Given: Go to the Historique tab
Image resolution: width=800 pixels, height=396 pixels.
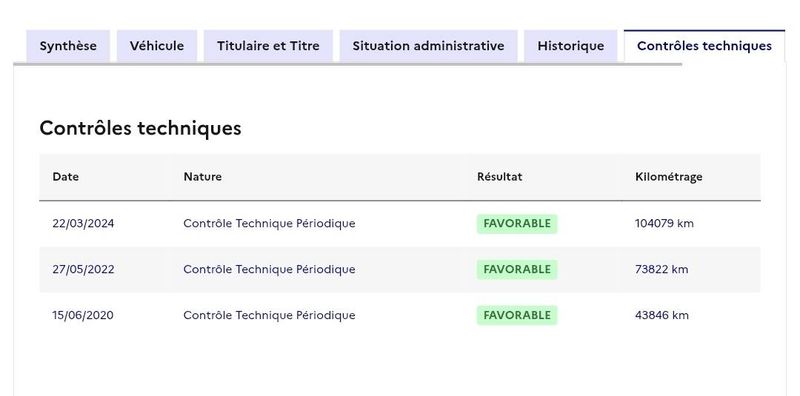Looking at the screenshot, I should (570, 46).
